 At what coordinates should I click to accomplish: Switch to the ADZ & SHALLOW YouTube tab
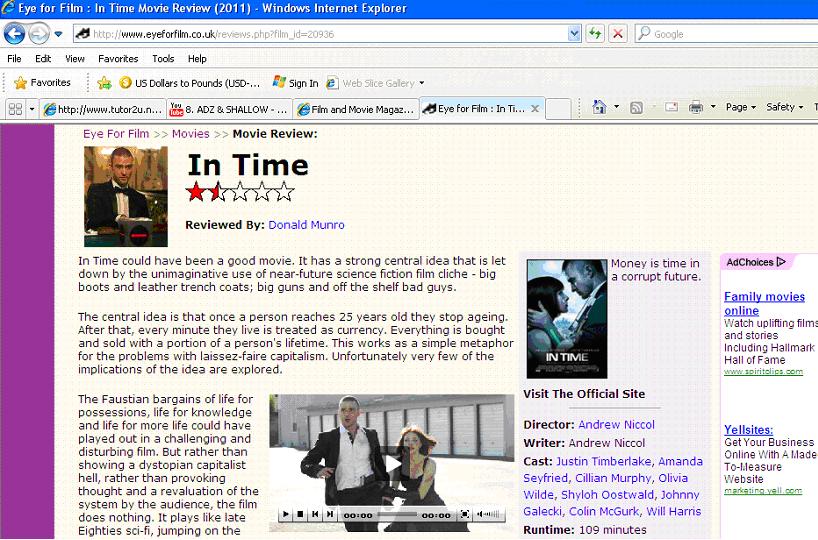[230, 109]
